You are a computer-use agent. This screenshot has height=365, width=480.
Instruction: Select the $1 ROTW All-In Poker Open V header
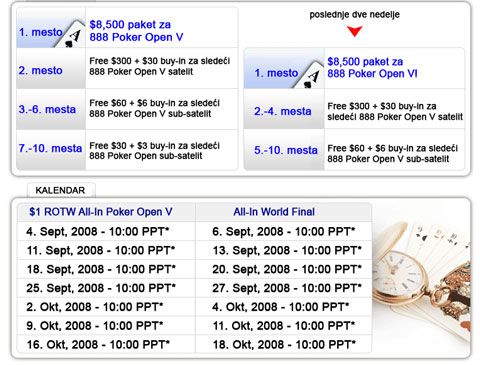[x=101, y=212]
